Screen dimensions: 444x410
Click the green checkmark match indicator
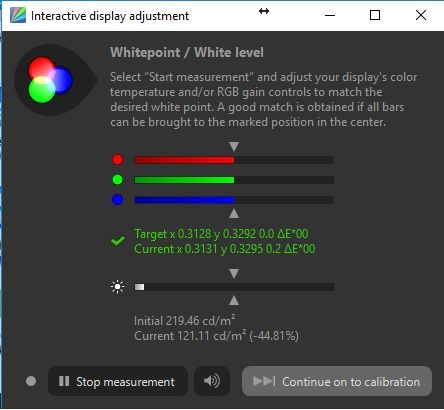[118, 241]
